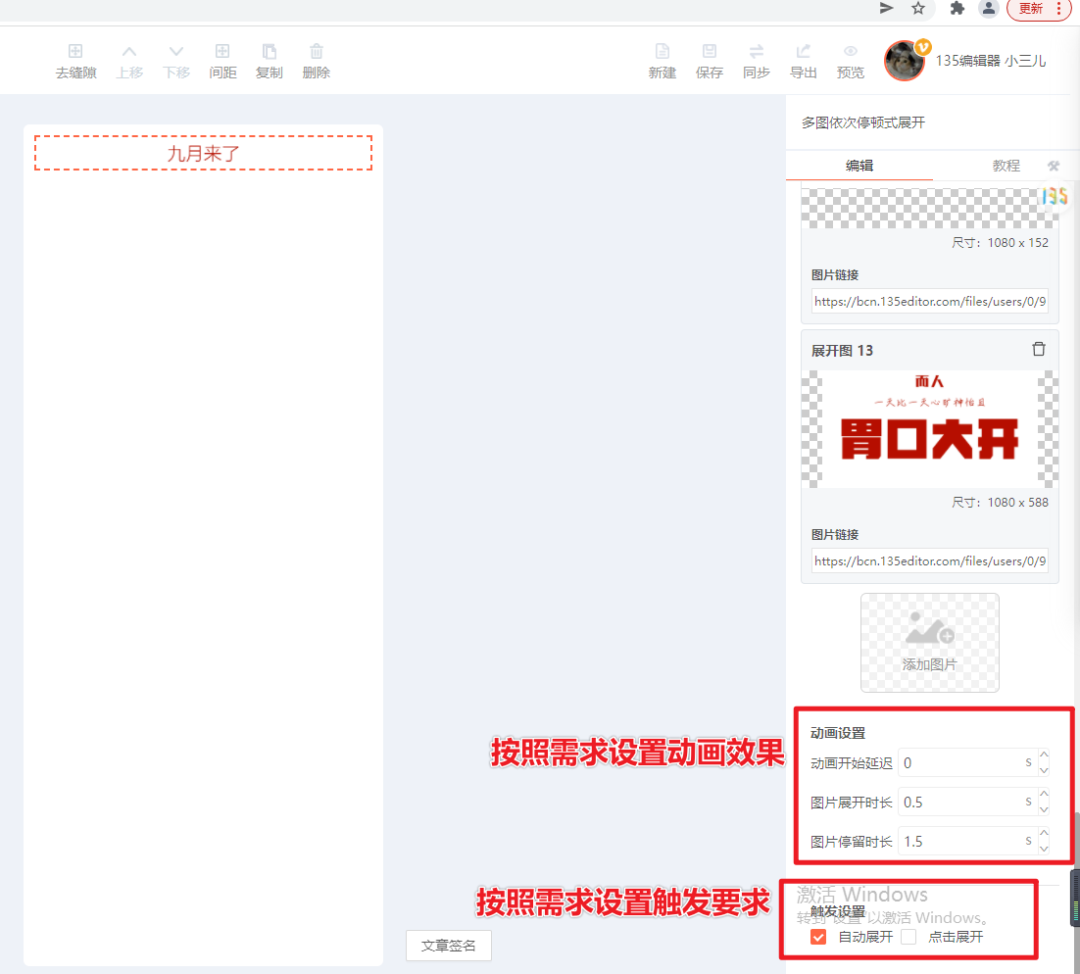1080x974 pixels.
Task: Open the 间距 spacing tool
Action: 222,61
